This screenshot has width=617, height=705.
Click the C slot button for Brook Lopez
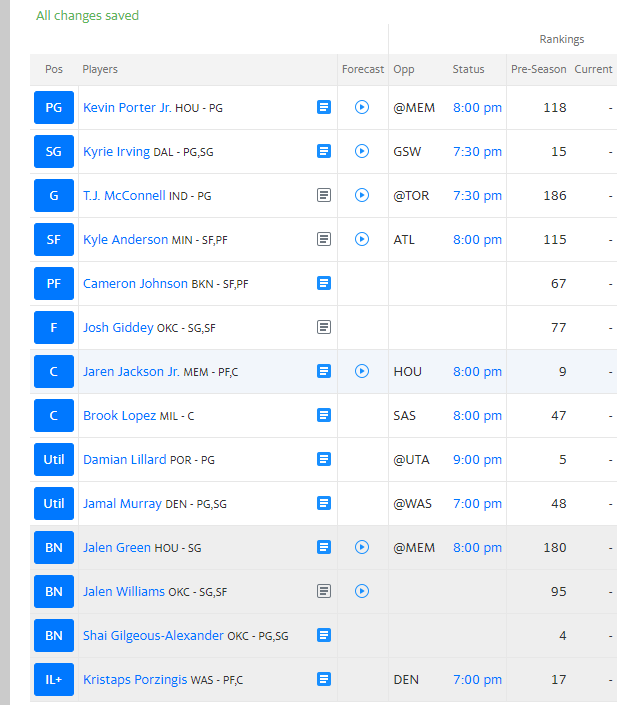[x=54, y=415]
